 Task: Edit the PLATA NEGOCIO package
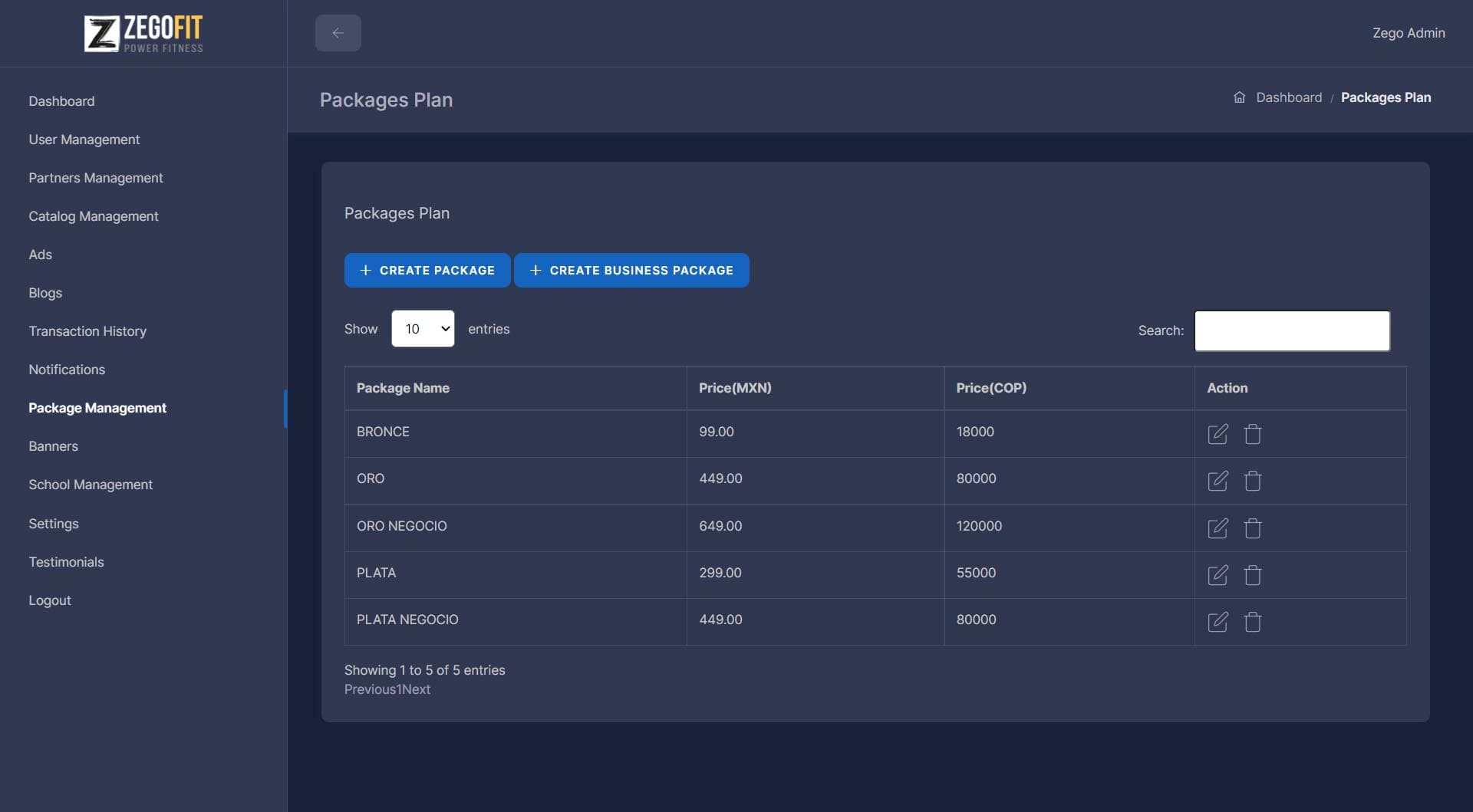1218,622
